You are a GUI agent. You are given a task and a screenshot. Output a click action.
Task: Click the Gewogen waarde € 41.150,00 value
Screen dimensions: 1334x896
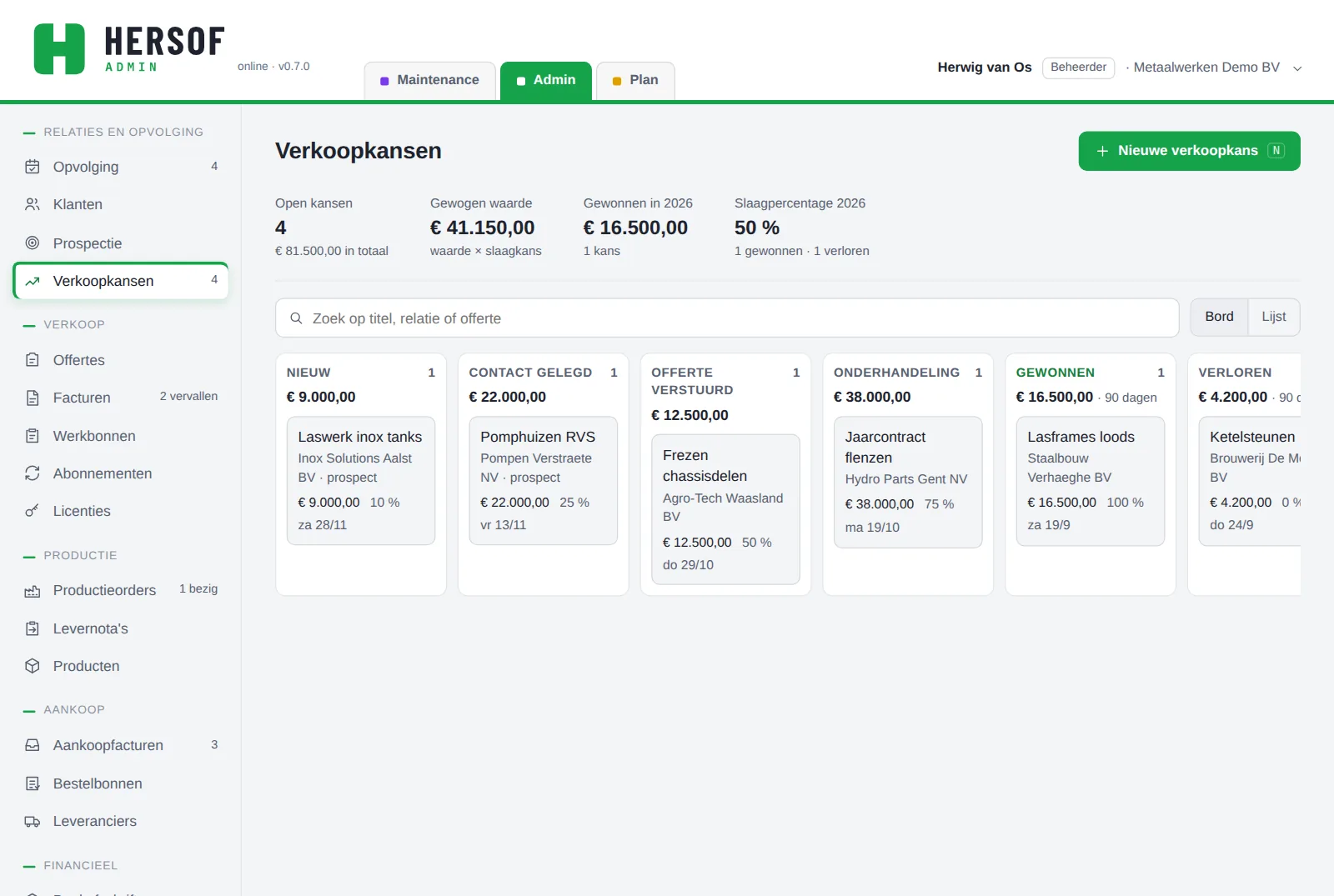(482, 228)
